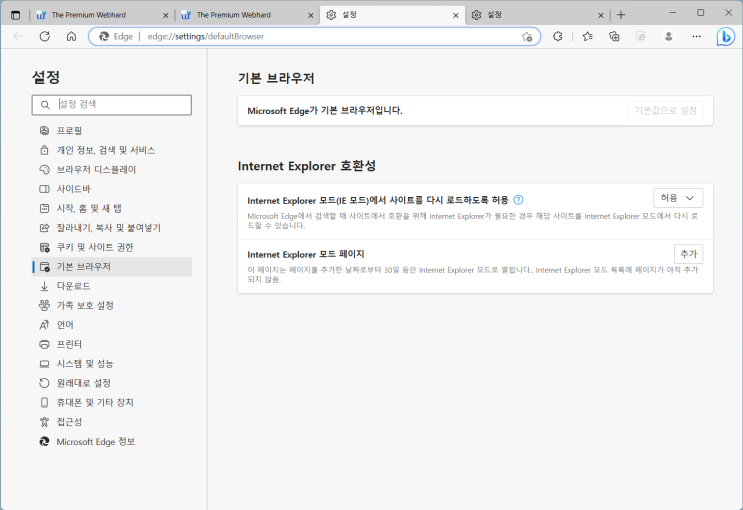Click the 가족 보호 설정 sidebar icon
This screenshot has height=510, width=743.
[45, 306]
